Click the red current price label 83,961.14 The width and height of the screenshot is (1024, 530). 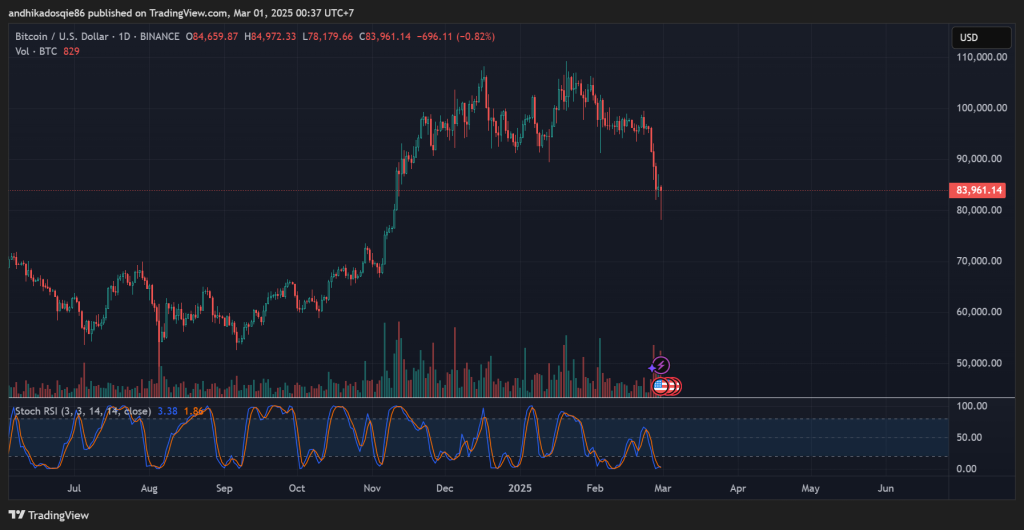[x=978, y=191]
